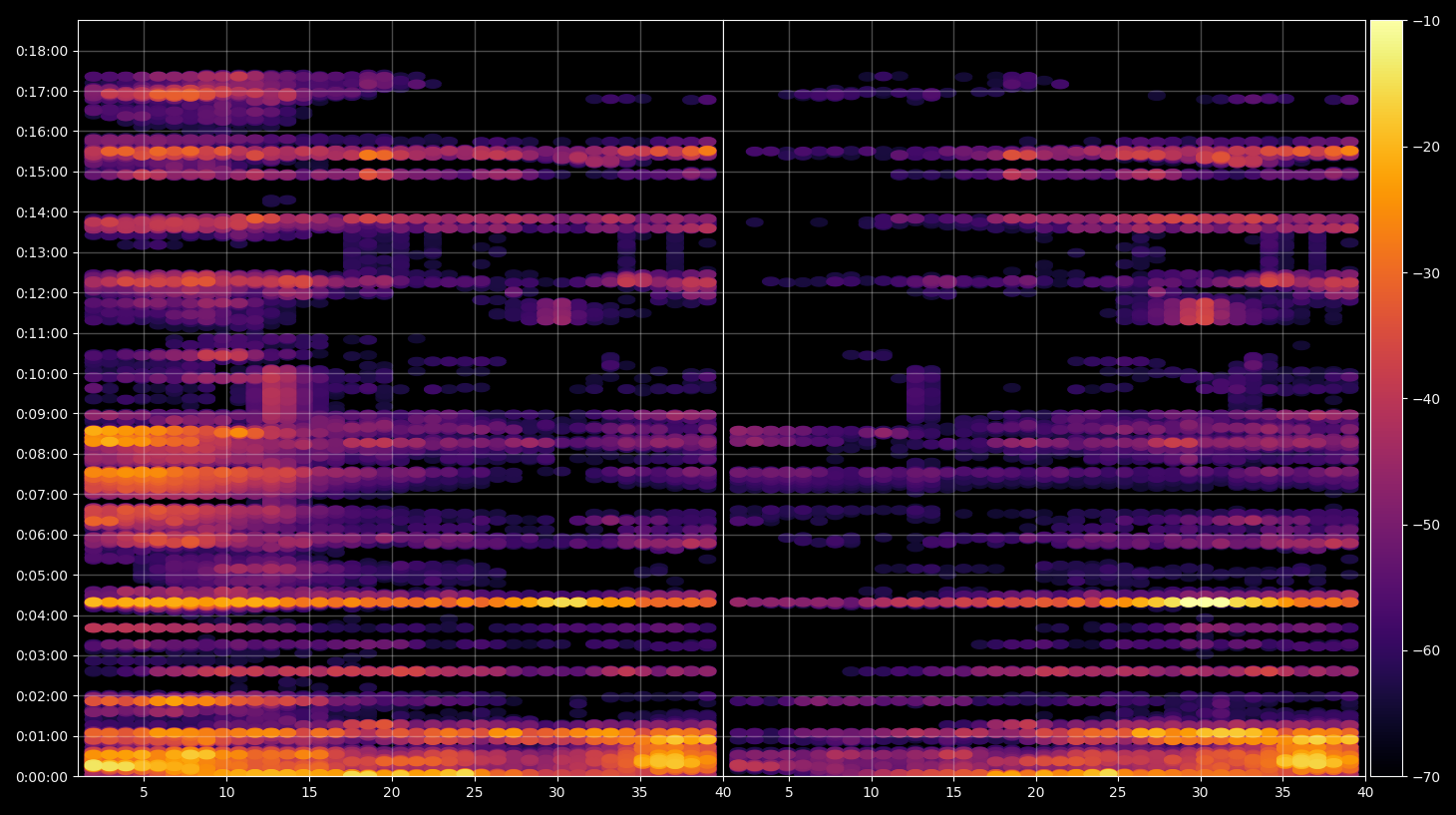
Task: Click the −70 colorbar tick label
Action: coord(1427,776)
